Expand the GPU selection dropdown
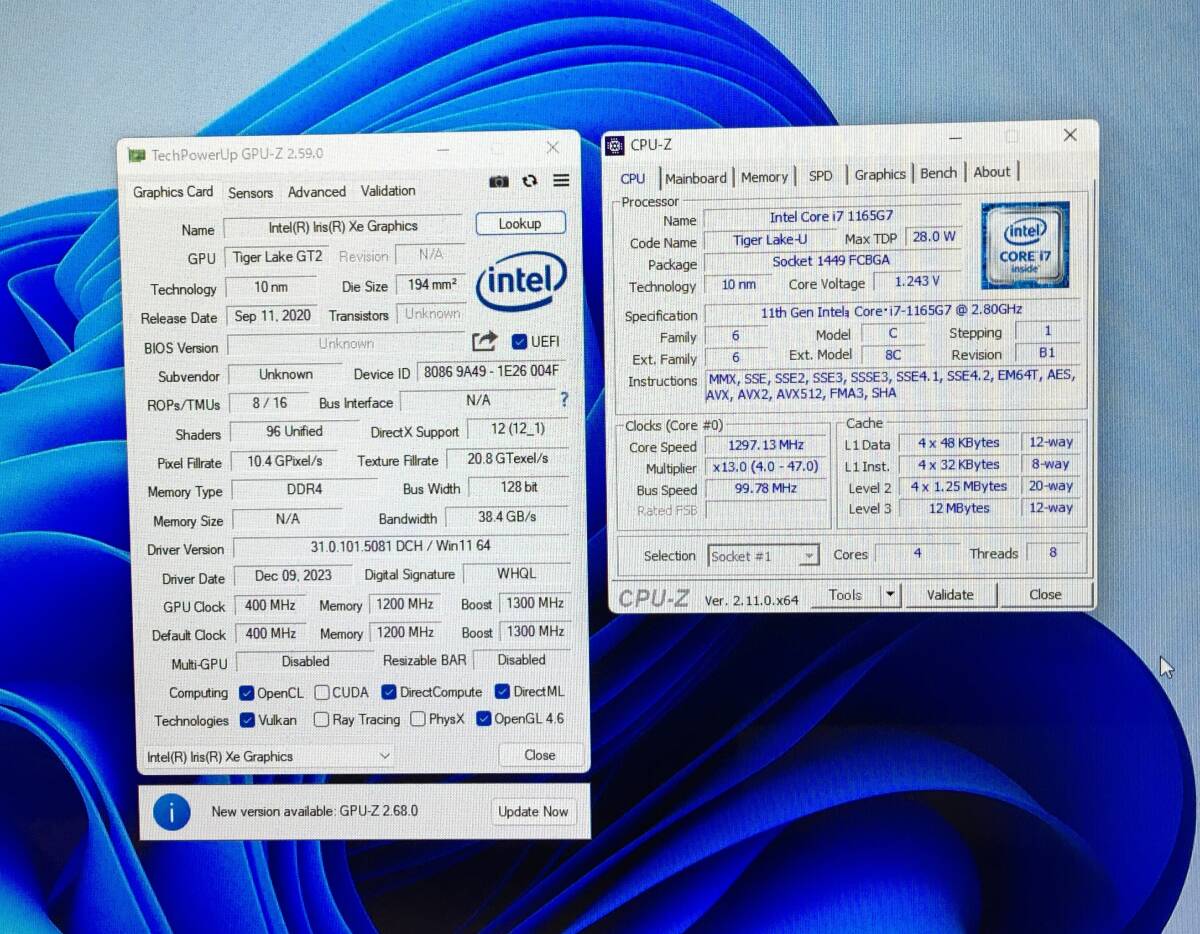This screenshot has height=934, width=1200. [x=384, y=757]
